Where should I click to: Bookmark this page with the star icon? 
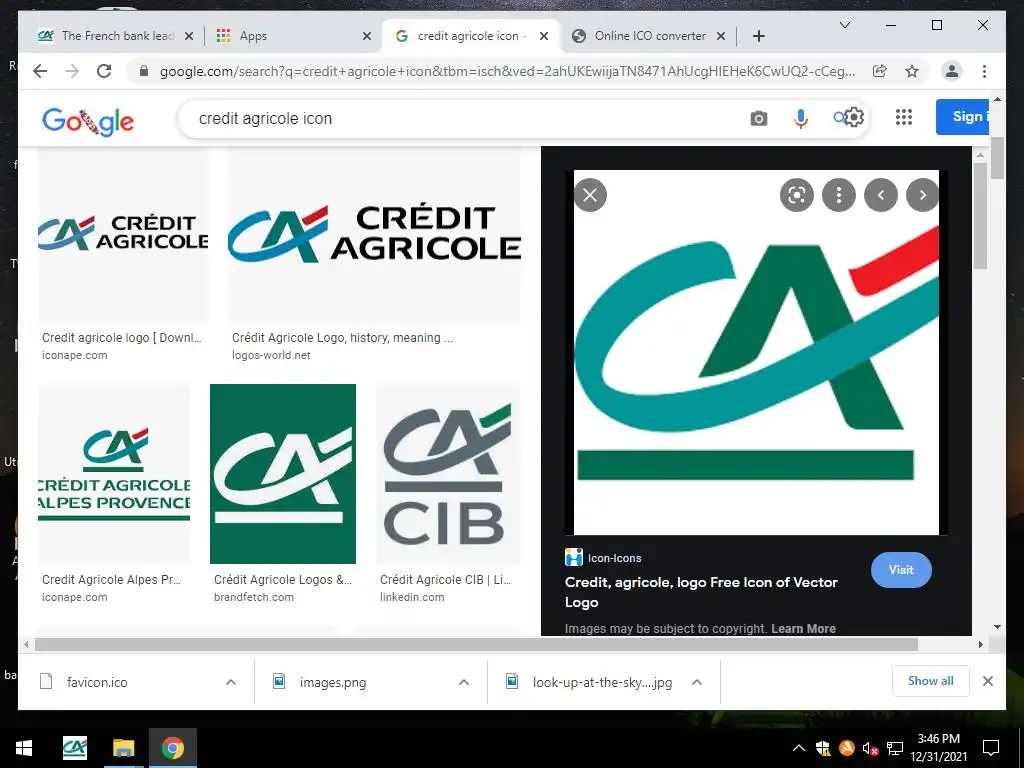[912, 71]
